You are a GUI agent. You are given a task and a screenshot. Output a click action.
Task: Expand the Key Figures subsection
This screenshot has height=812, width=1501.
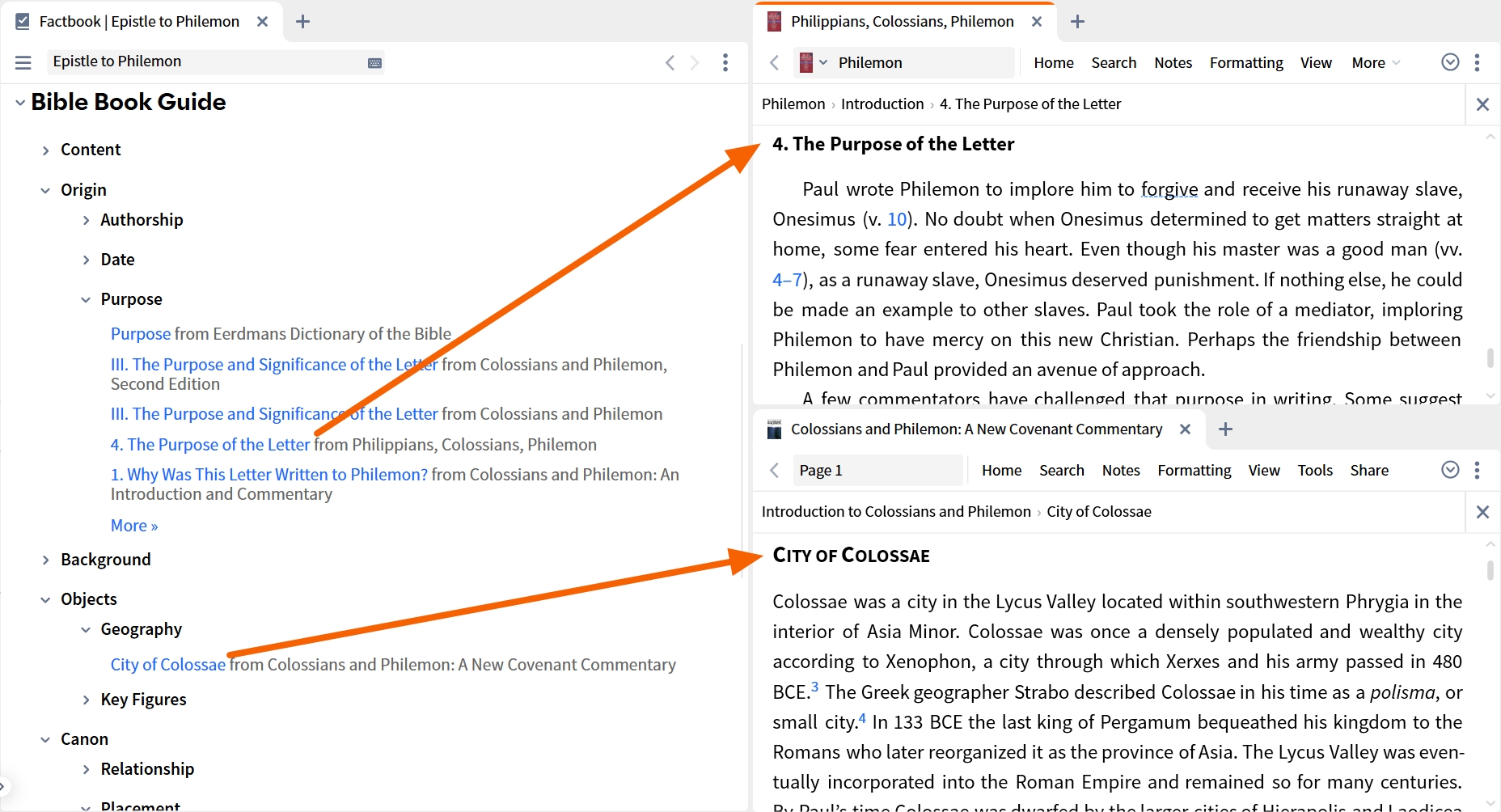coord(86,700)
